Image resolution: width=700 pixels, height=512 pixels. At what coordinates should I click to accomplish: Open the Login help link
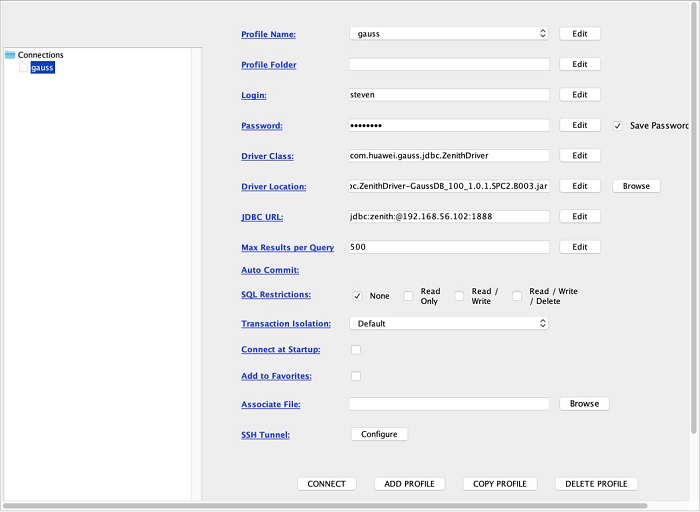pyautogui.click(x=254, y=95)
